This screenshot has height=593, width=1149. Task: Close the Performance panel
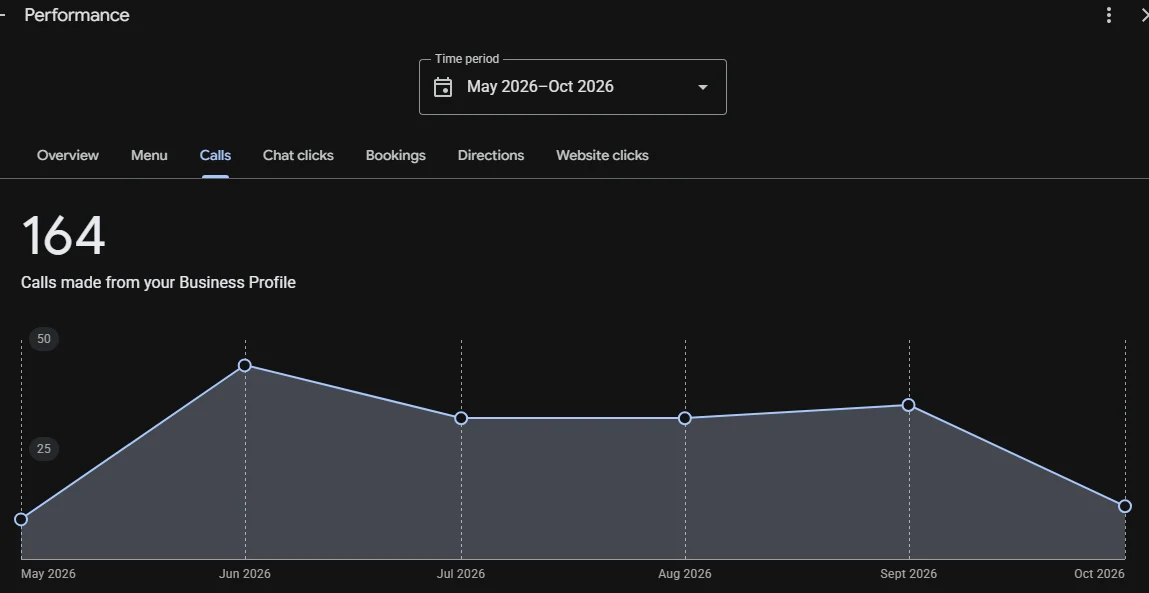pos(1143,15)
